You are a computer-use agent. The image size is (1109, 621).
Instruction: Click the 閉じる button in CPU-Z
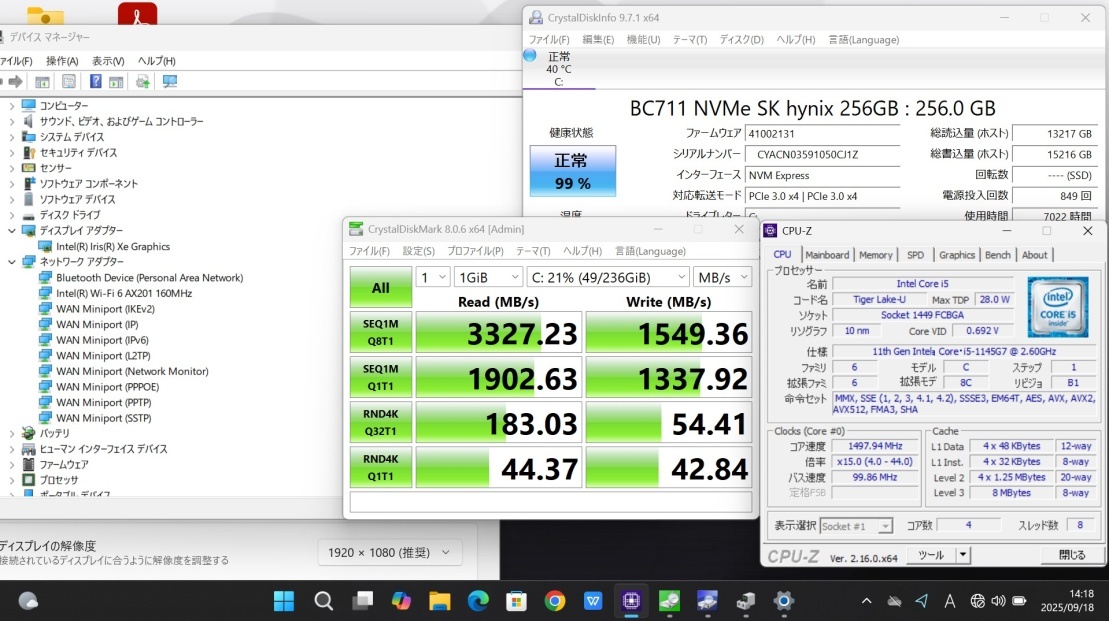(1071, 555)
